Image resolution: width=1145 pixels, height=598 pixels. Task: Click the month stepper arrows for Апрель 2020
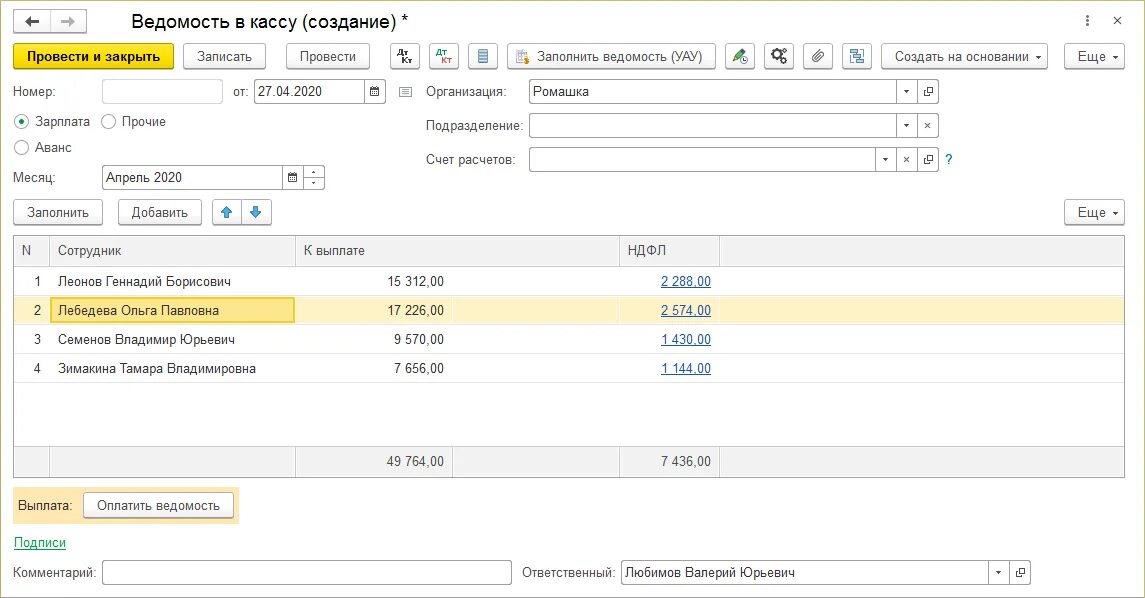(x=314, y=178)
